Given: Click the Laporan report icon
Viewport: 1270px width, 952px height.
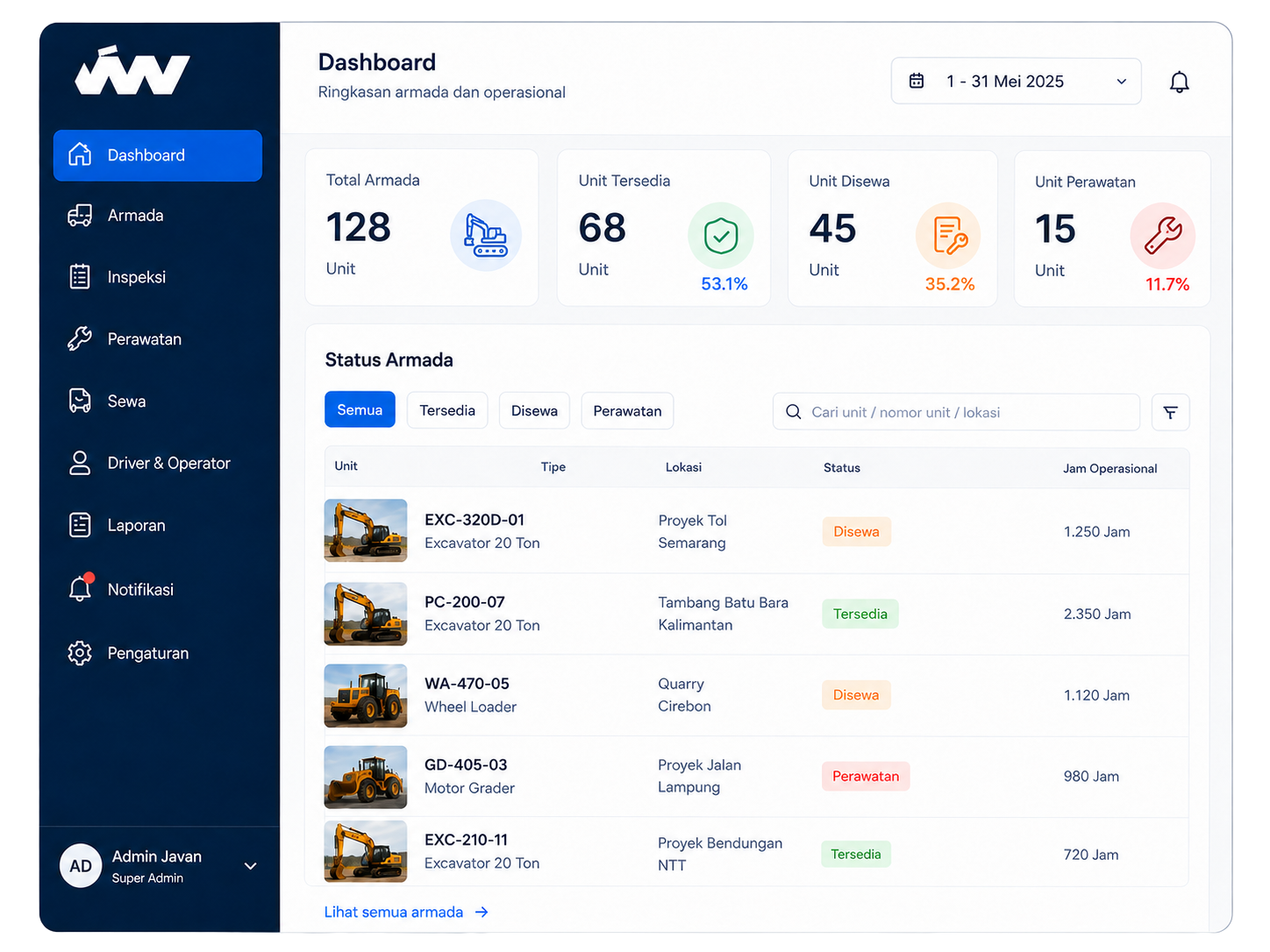Looking at the screenshot, I should (80, 525).
